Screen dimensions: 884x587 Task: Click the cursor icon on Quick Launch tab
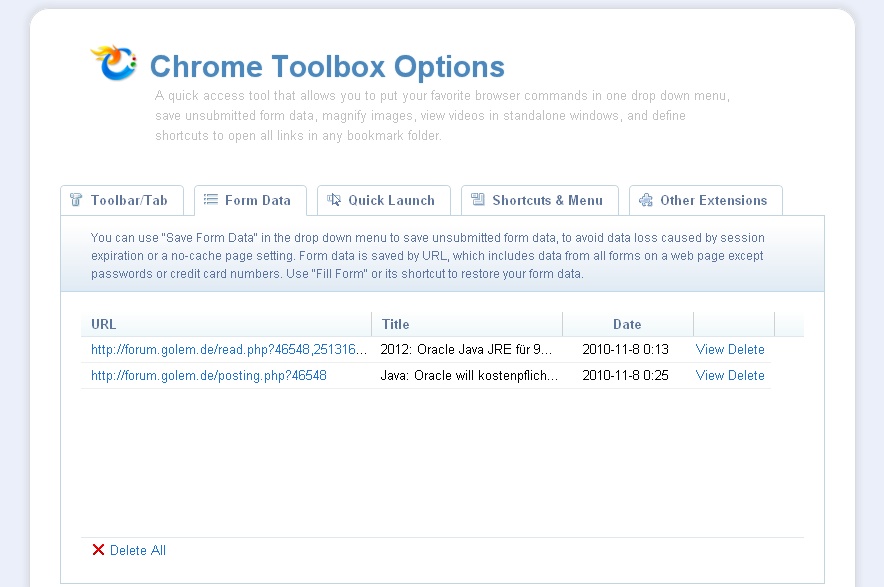click(x=334, y=199)
